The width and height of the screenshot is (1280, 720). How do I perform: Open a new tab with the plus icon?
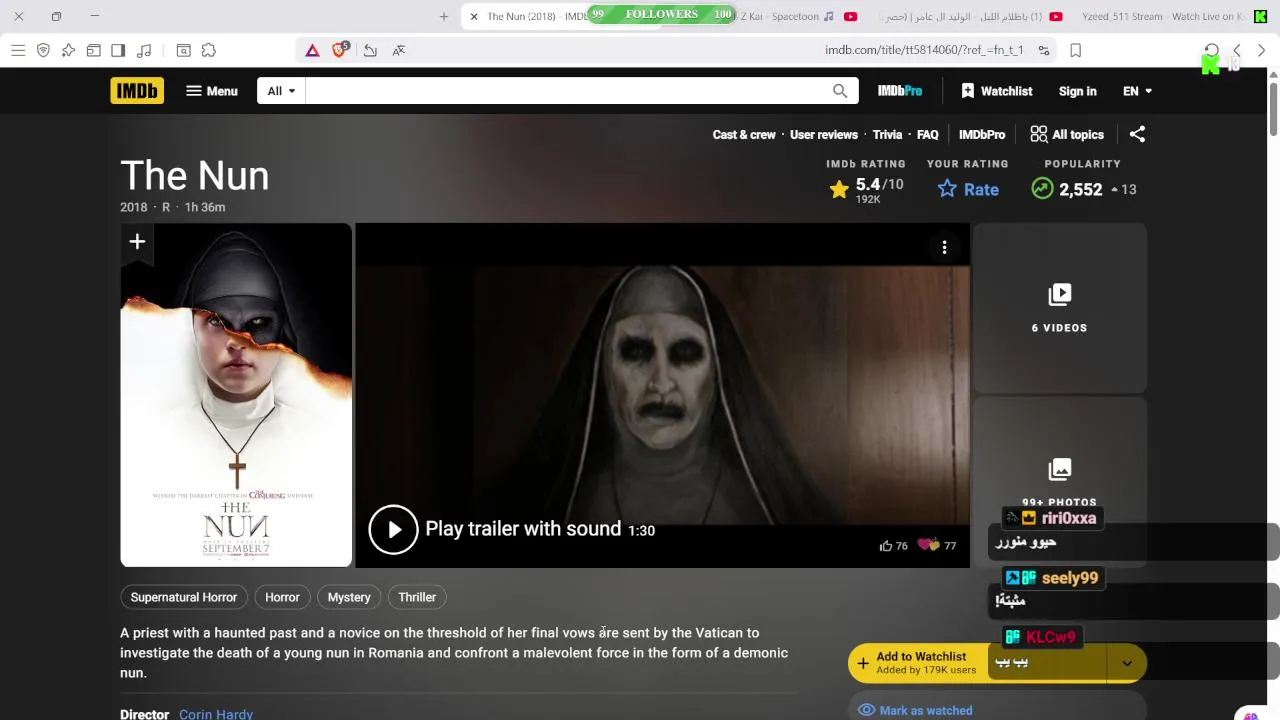[444, 16]
